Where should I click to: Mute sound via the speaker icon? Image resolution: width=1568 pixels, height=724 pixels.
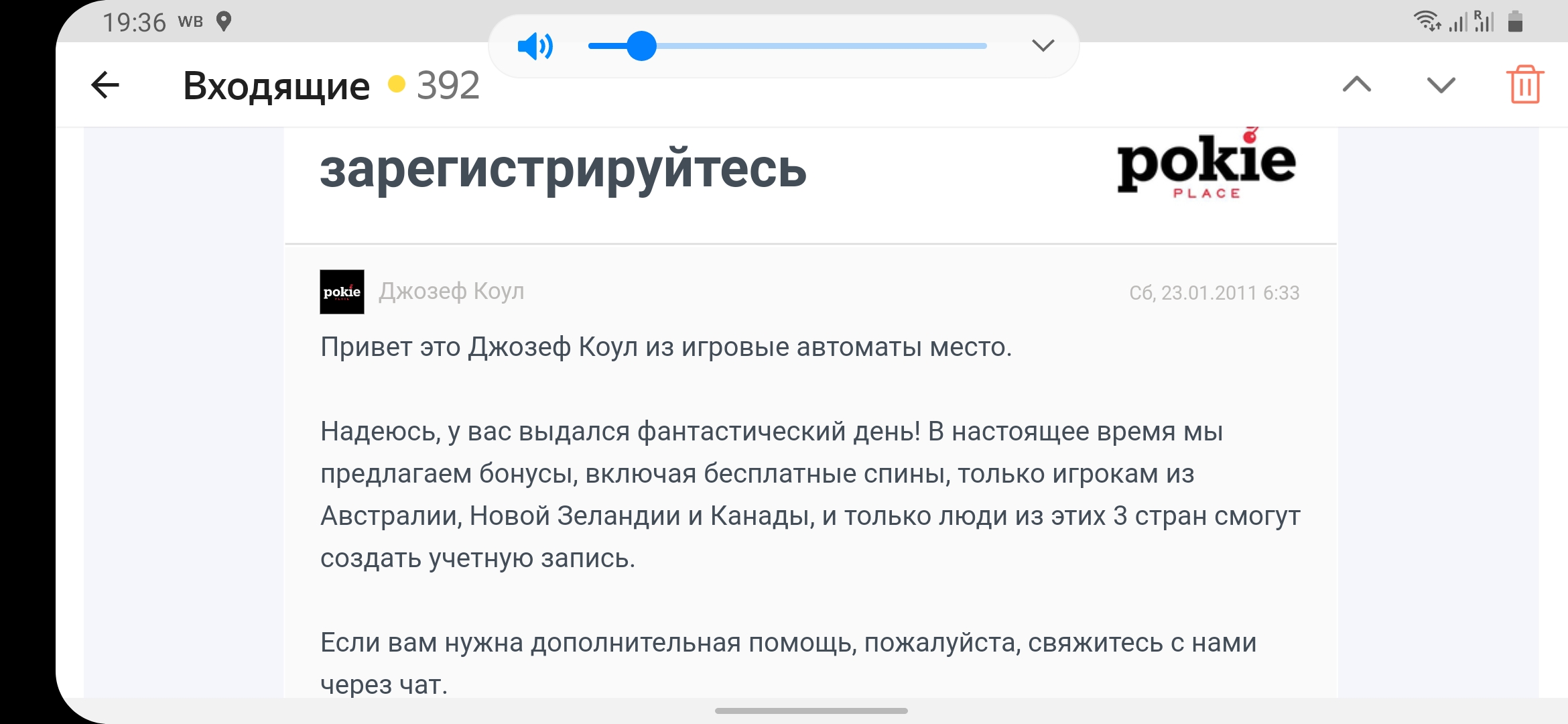[x=535, y=46]
